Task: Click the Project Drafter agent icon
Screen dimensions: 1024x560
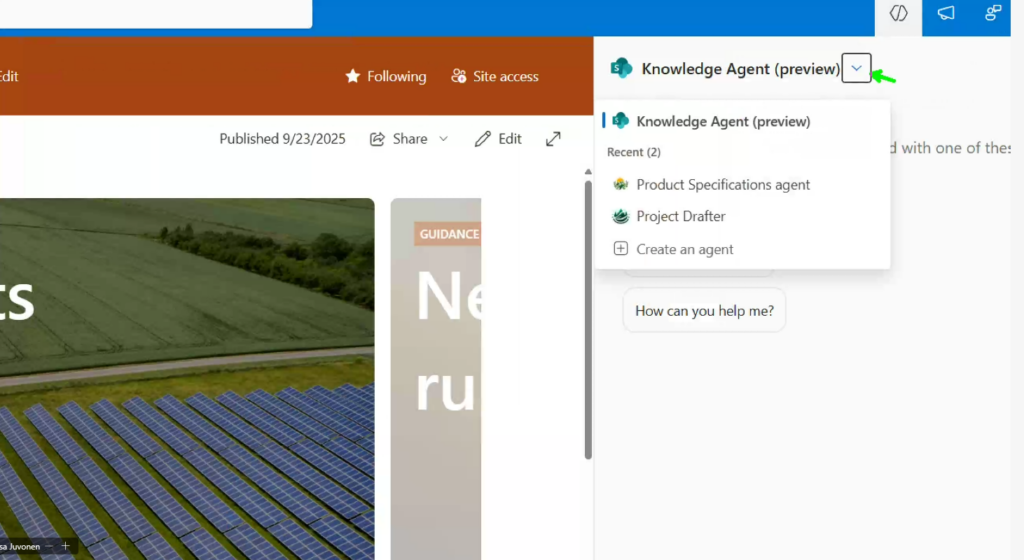Action: click(x=620, y=216)
